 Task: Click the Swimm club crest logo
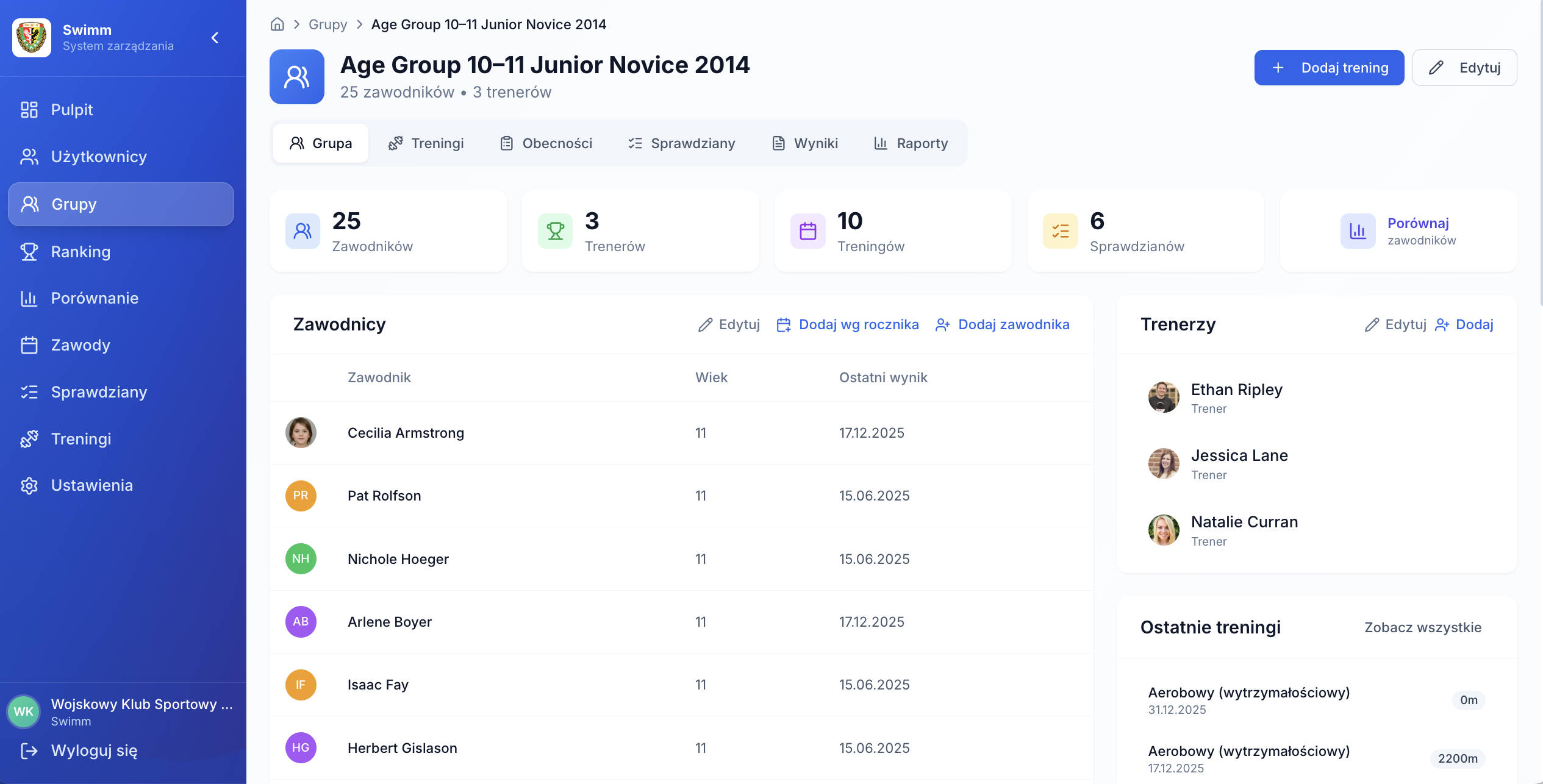point(32,37)
